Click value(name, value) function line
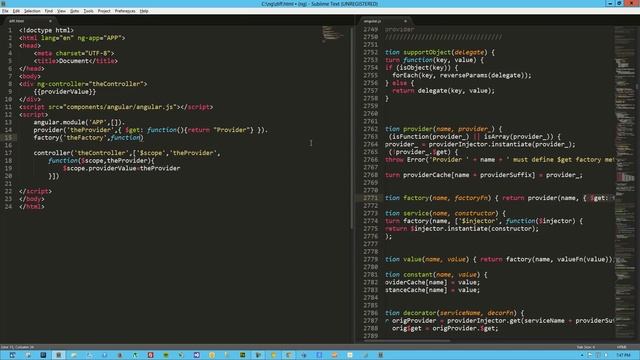 pos(499,259)
